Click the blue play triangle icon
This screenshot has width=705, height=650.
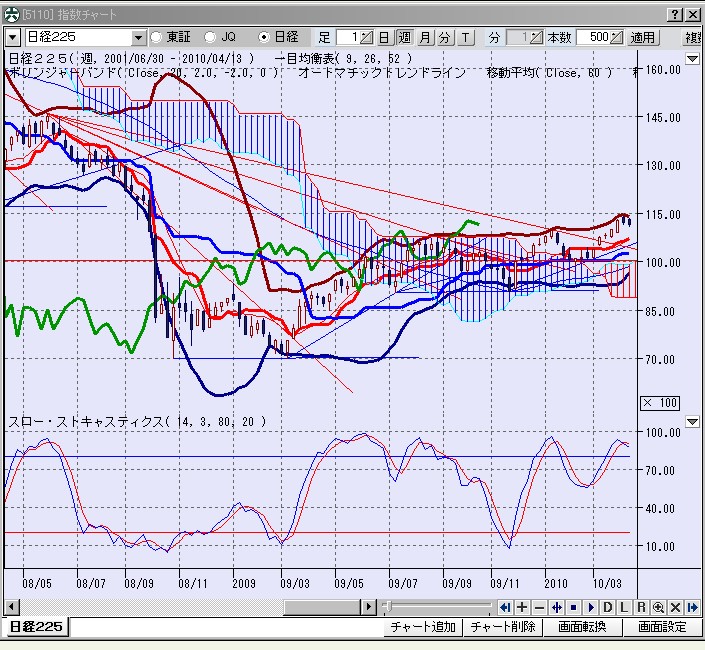[x=590, y=608]
